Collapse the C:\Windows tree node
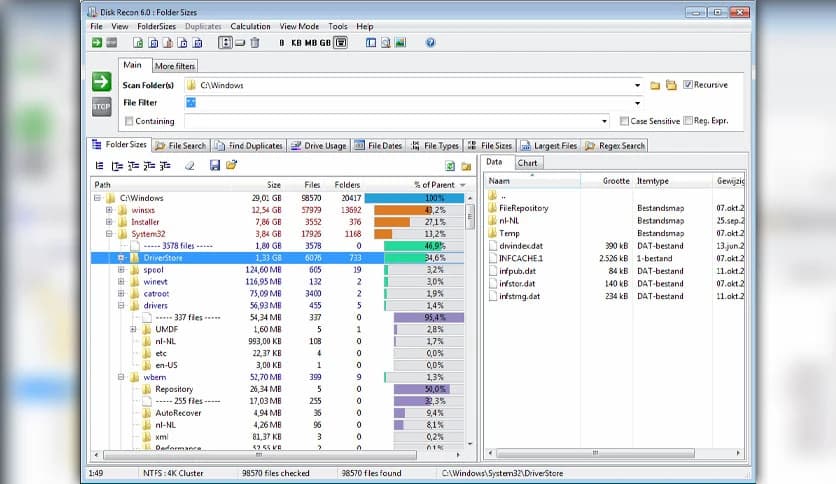The width and height of the screenshot is (836, 484). coord(97,198)
